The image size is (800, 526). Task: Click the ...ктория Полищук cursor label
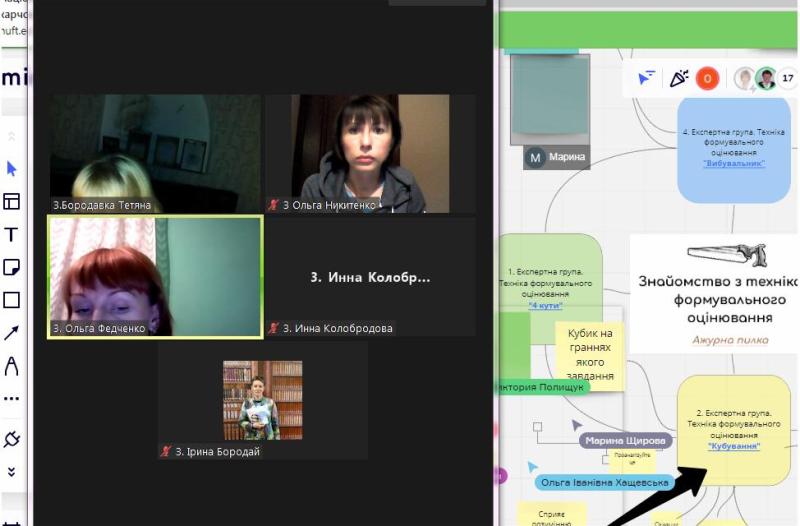(542, 387)
